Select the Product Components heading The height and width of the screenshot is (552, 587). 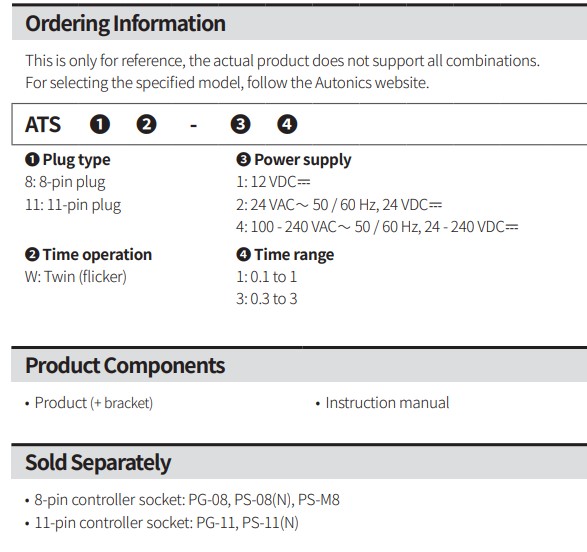coord(125,366)
